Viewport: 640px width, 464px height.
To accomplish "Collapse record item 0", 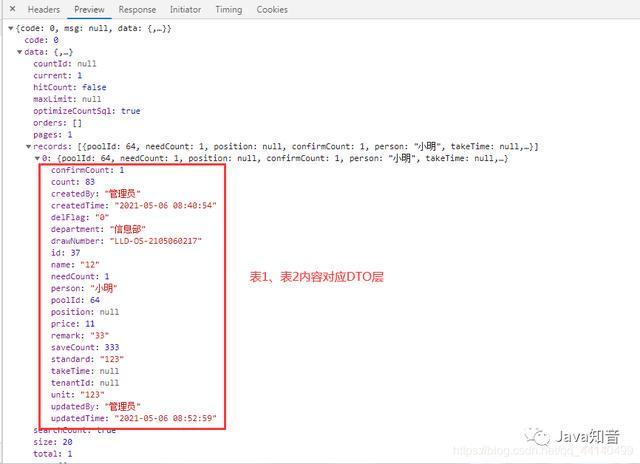I will [36, 159].
